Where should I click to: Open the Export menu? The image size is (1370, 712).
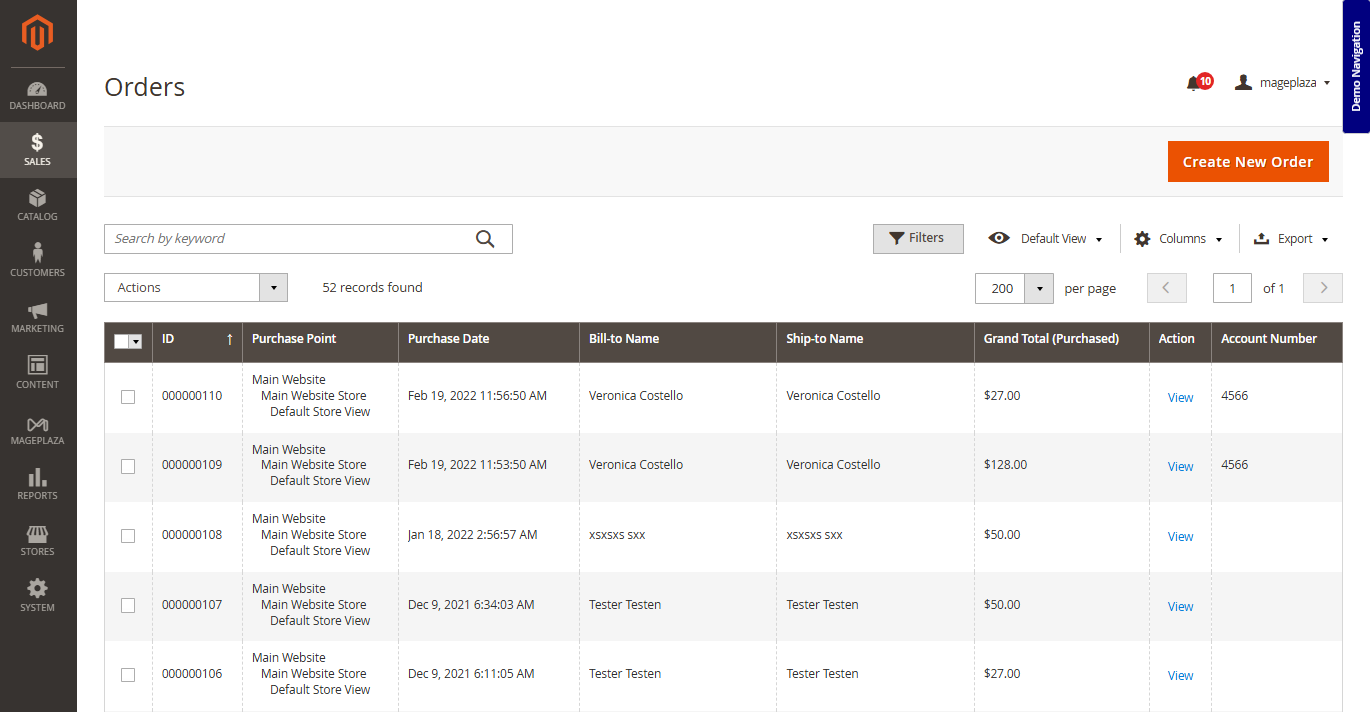coord(1291,239)
